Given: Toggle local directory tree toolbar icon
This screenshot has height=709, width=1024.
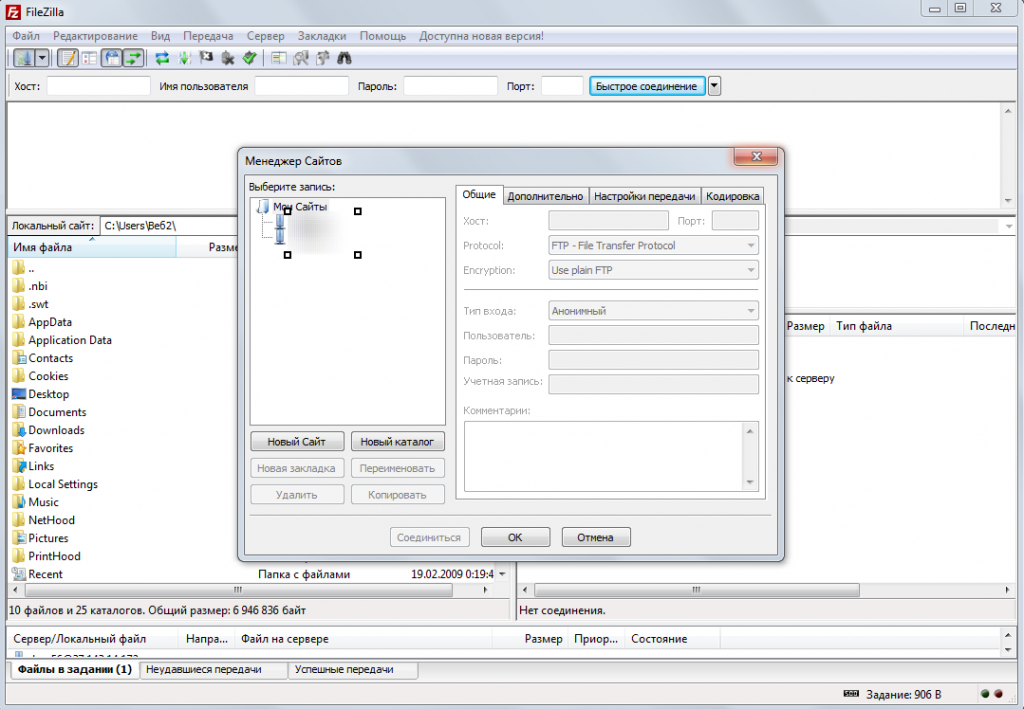Looking at the screenshot, I should (89, 58).
